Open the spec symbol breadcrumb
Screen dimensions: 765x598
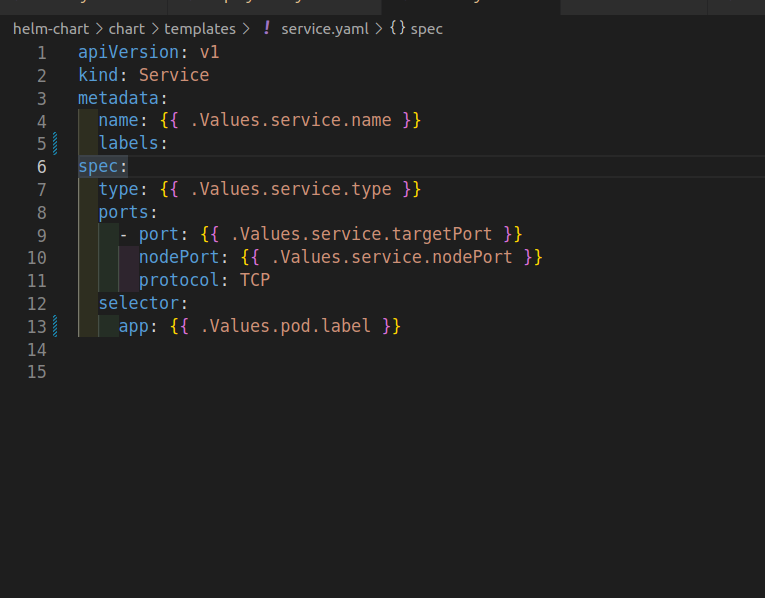[x=426, y=29]
